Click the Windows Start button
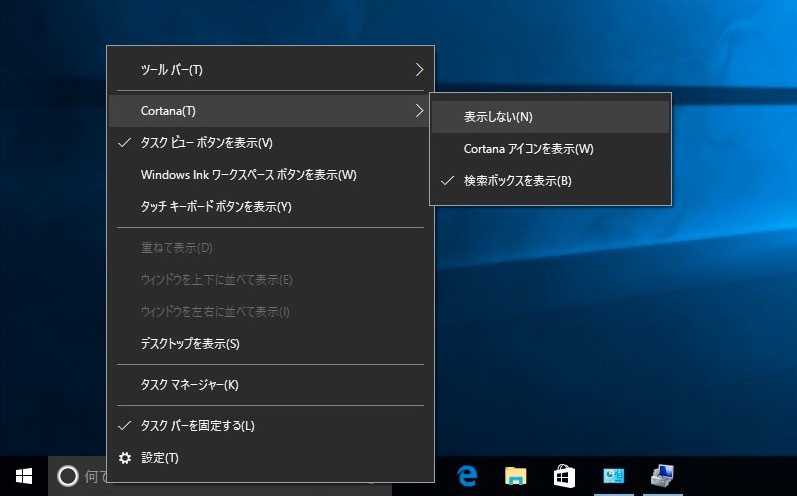Screen dimensions: 797x496 click(24, 476)
